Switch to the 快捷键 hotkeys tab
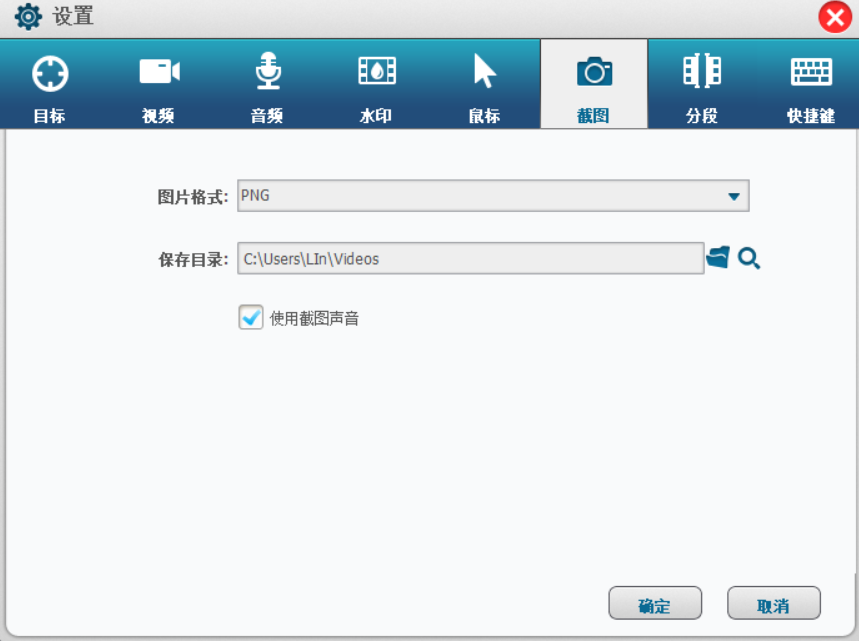 point(811,85)
